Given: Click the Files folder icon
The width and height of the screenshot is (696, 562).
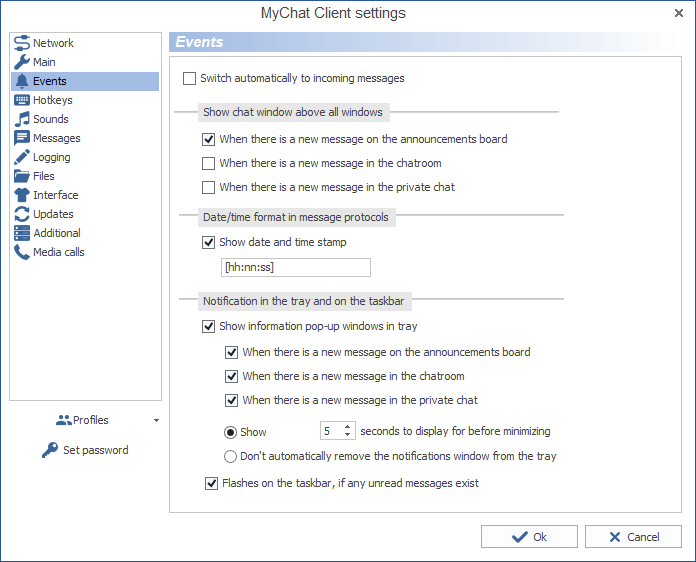Looking at the screenshot, I should [x=22, y=176].
